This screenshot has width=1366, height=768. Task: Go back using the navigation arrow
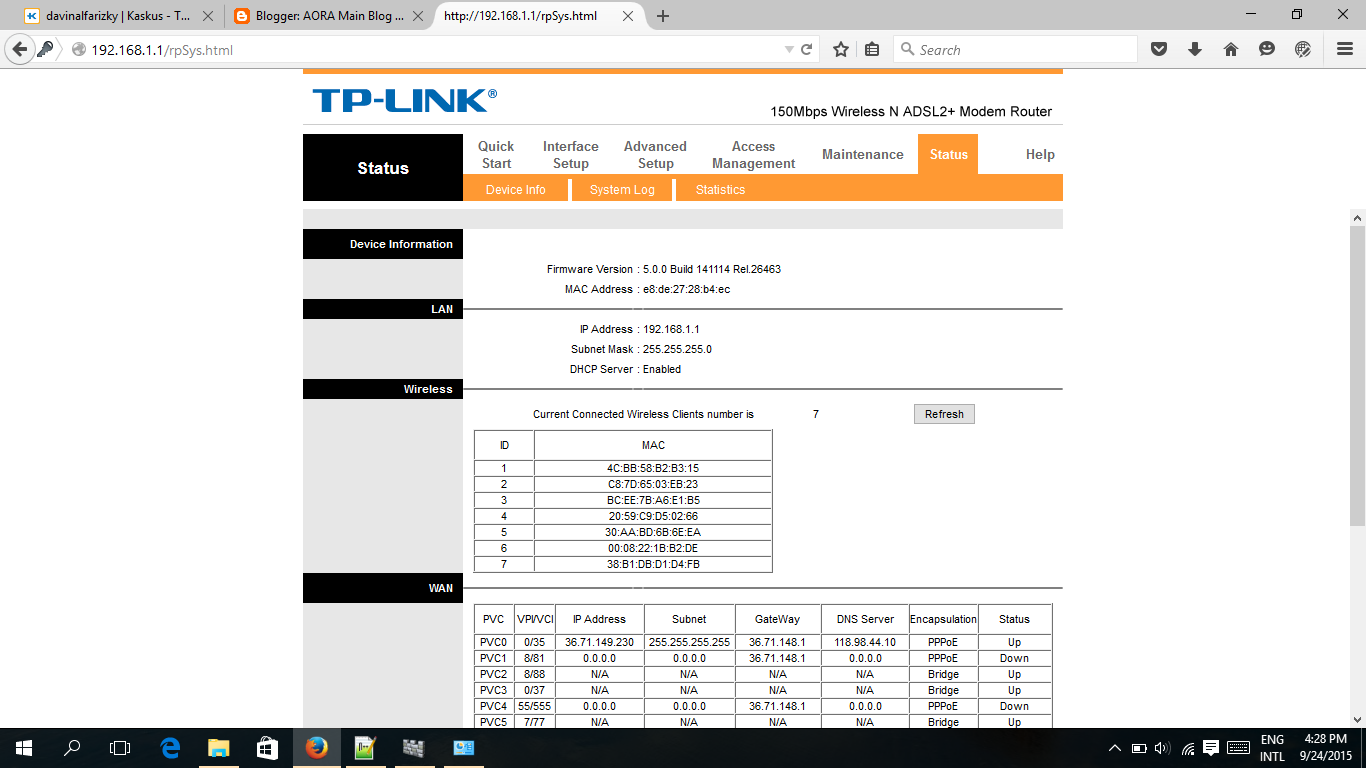point(18,48)
